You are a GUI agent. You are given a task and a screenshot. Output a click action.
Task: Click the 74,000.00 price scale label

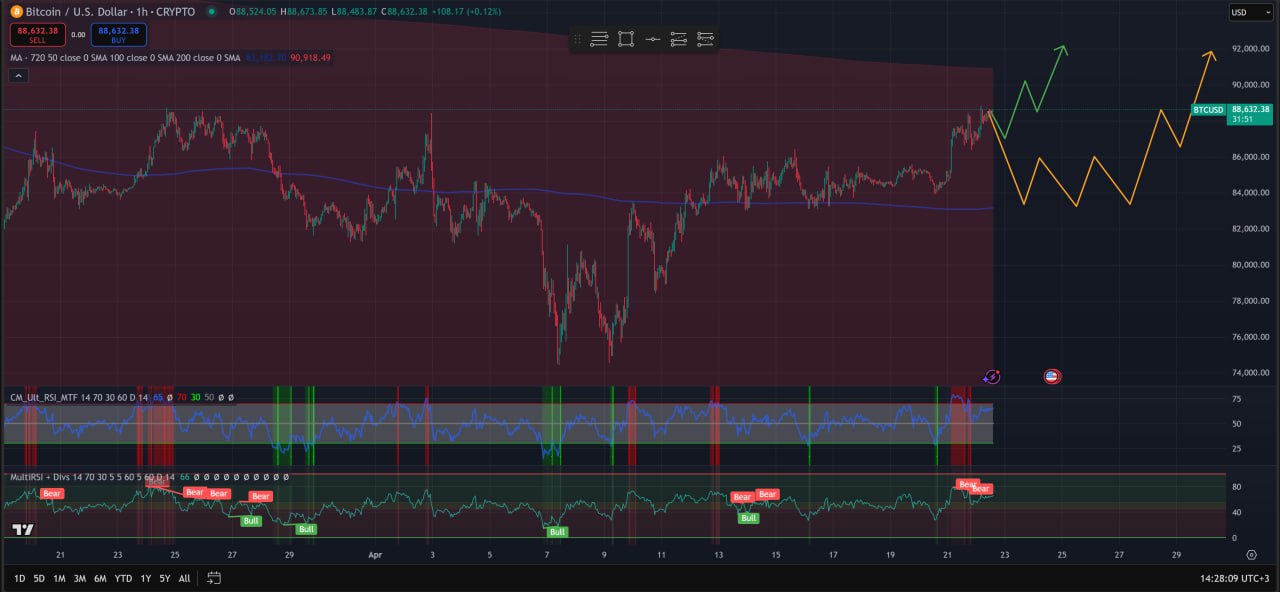coord(1251,372)
